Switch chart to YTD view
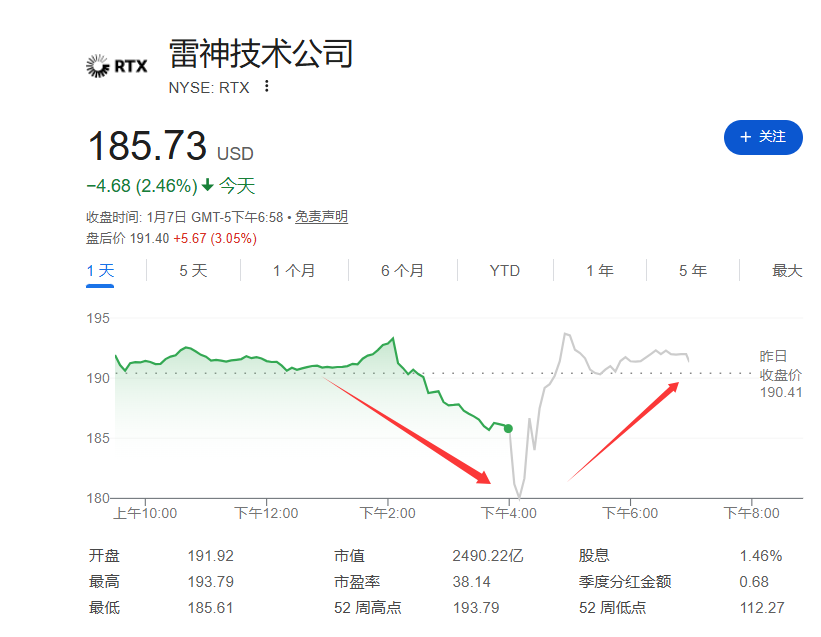Image resolution: width=821 pixels, height=637 pixels. tap(505, 271)
